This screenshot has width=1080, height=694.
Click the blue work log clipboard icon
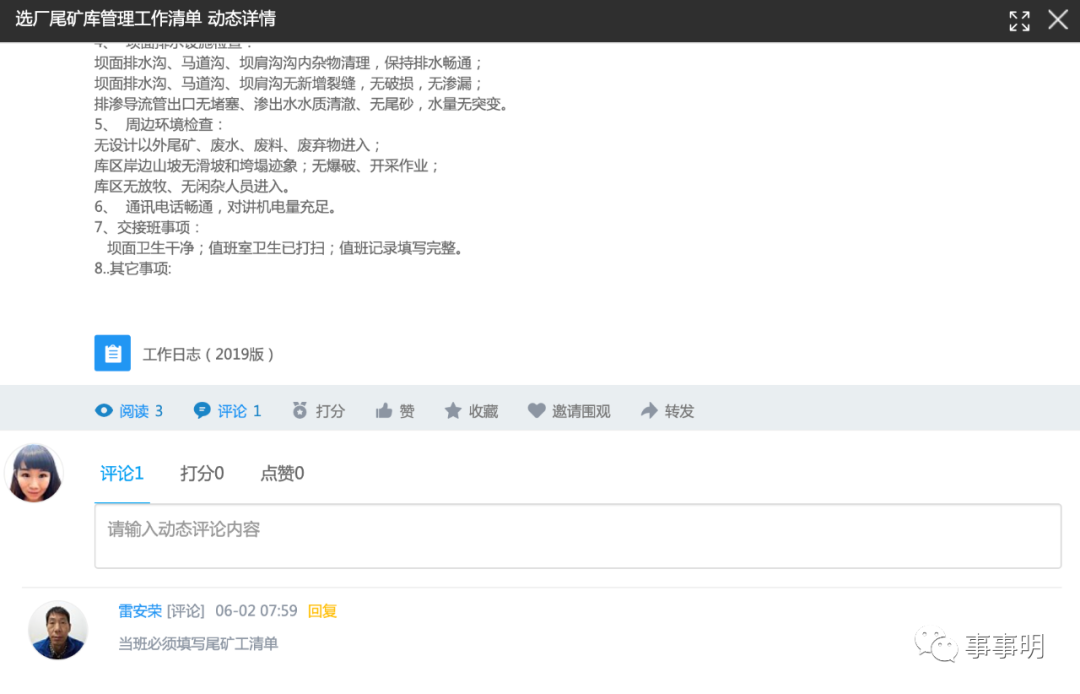pos(112,353)
